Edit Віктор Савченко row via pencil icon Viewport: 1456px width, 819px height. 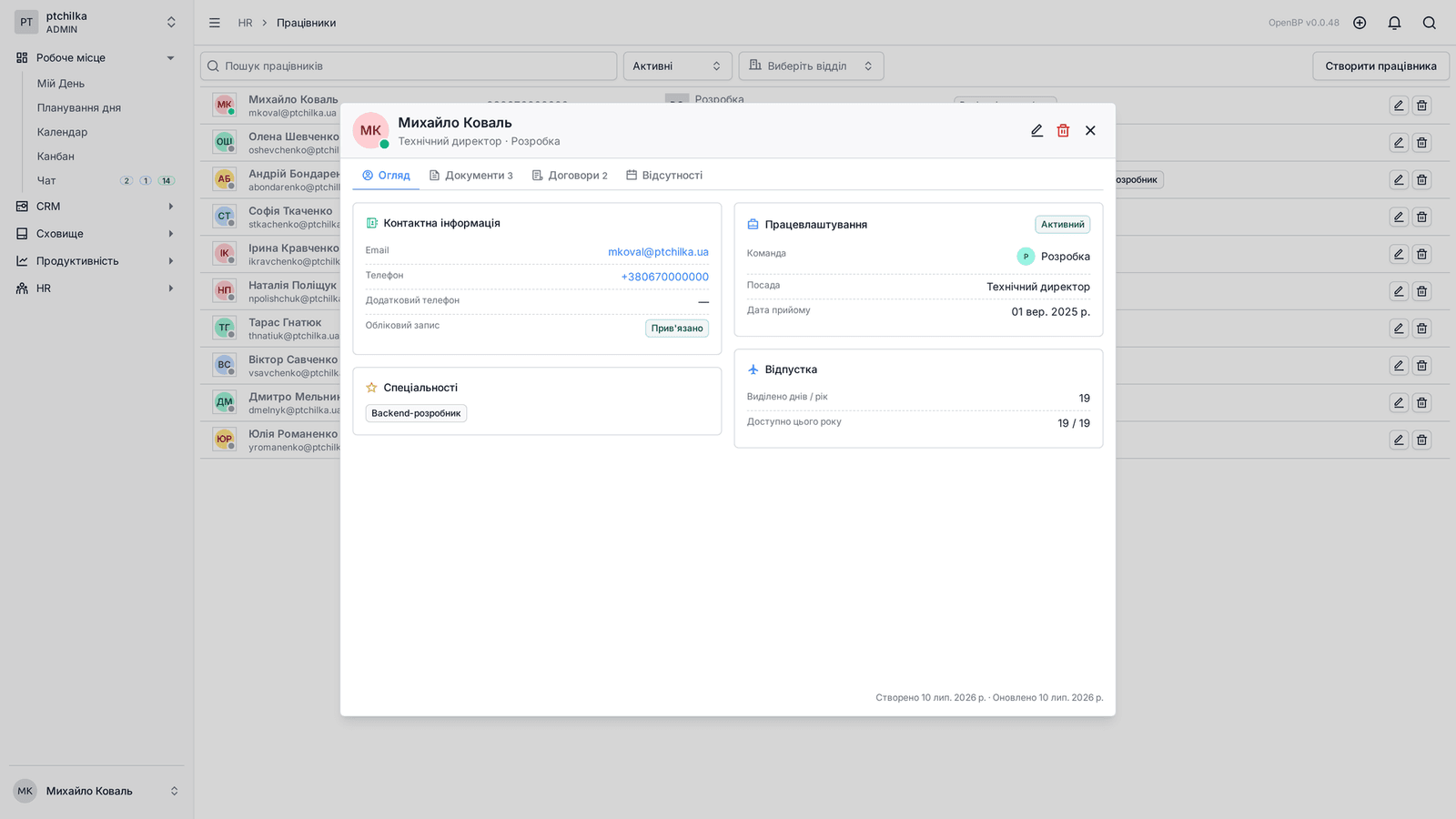coord(1399,366)
